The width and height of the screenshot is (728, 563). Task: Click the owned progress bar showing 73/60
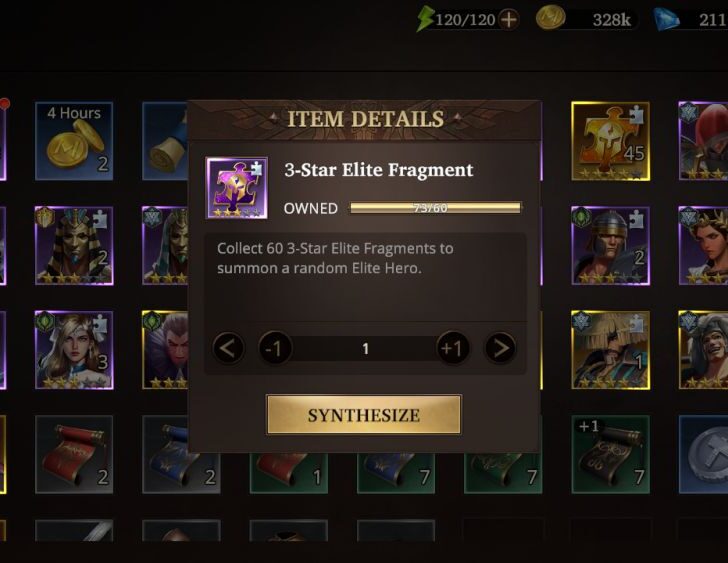click(436, 207)
